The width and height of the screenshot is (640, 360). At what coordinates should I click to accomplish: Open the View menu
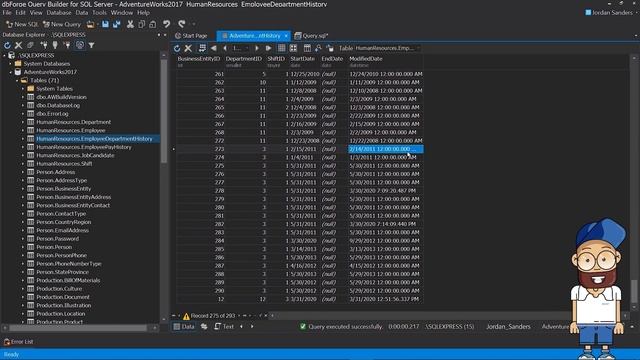[36, 13]
